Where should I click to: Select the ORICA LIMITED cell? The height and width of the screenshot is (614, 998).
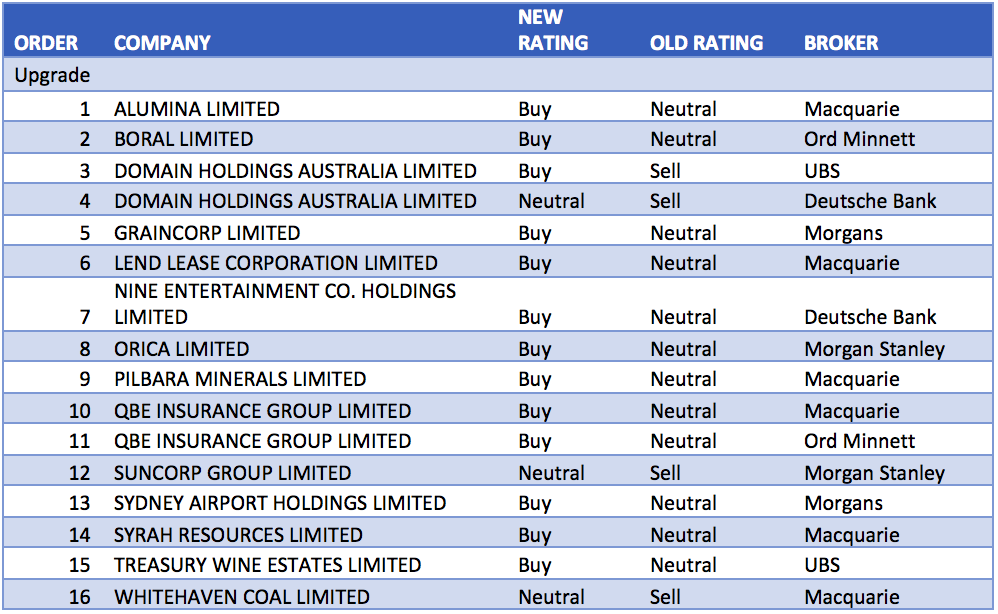click(182, 349)
